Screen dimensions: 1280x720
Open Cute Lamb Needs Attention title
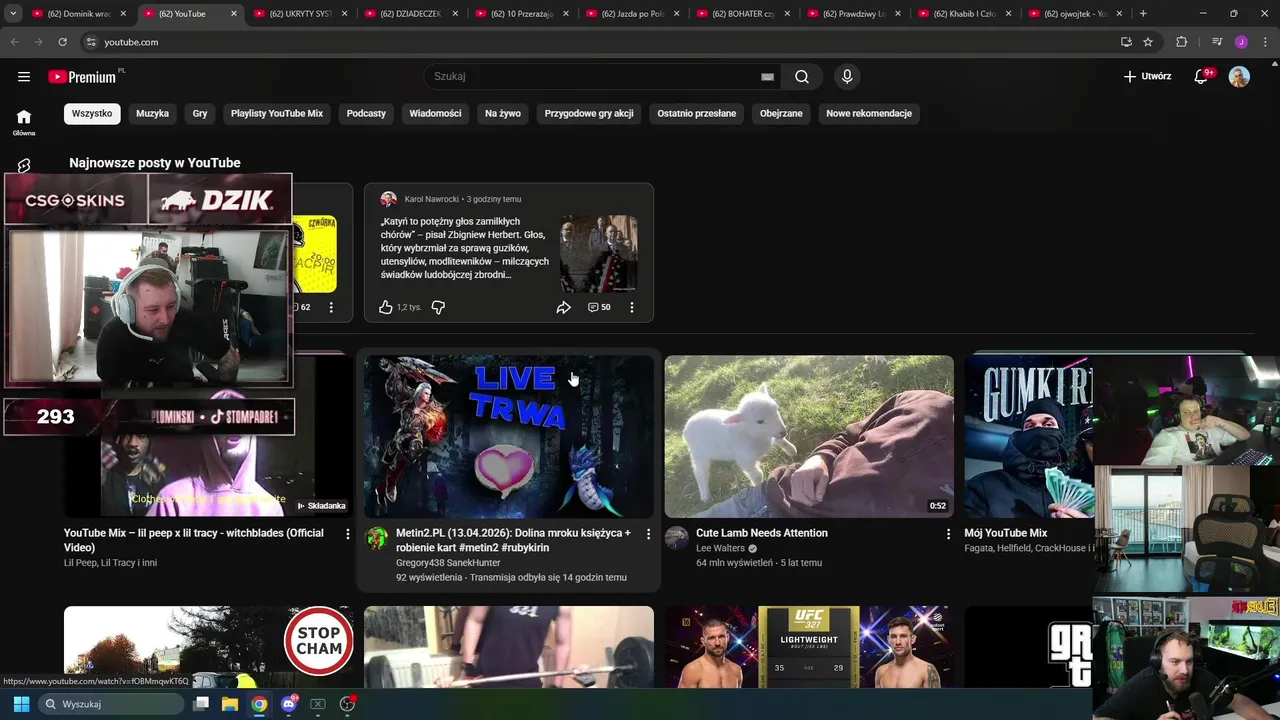(762, 533)
